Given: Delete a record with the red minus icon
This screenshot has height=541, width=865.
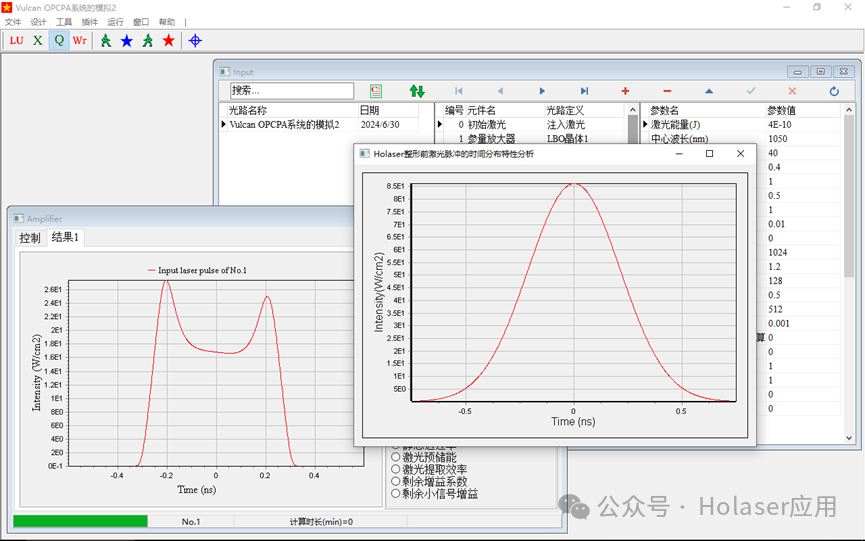Looking at the screenshot, I should pyautogui.click(x=667, y=91).
